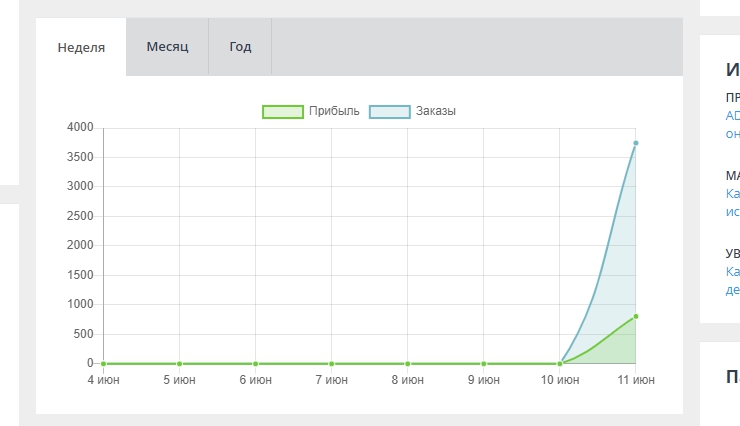Select the green data point at 5 июн

(179, 364)
